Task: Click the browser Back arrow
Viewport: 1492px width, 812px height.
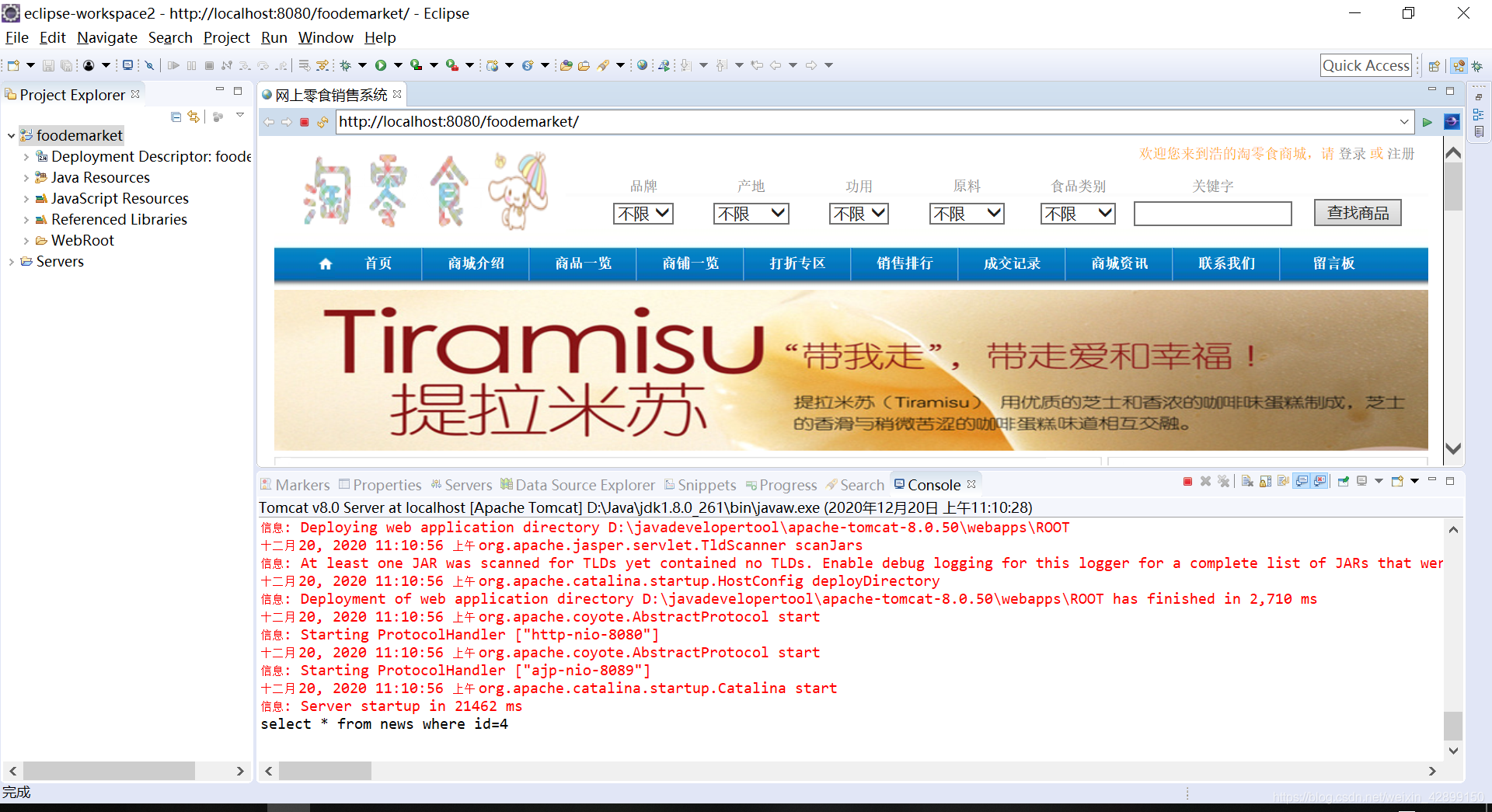Action: coord(269,122)
